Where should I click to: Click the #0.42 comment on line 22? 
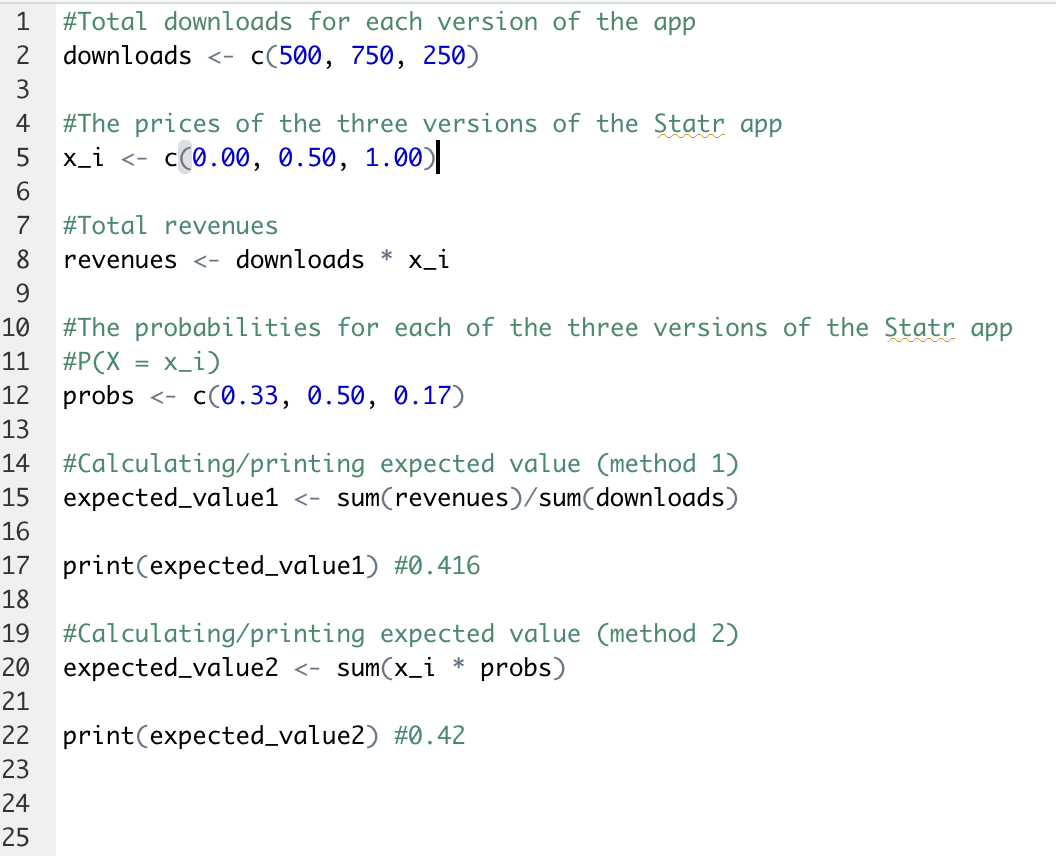point(429,735)
